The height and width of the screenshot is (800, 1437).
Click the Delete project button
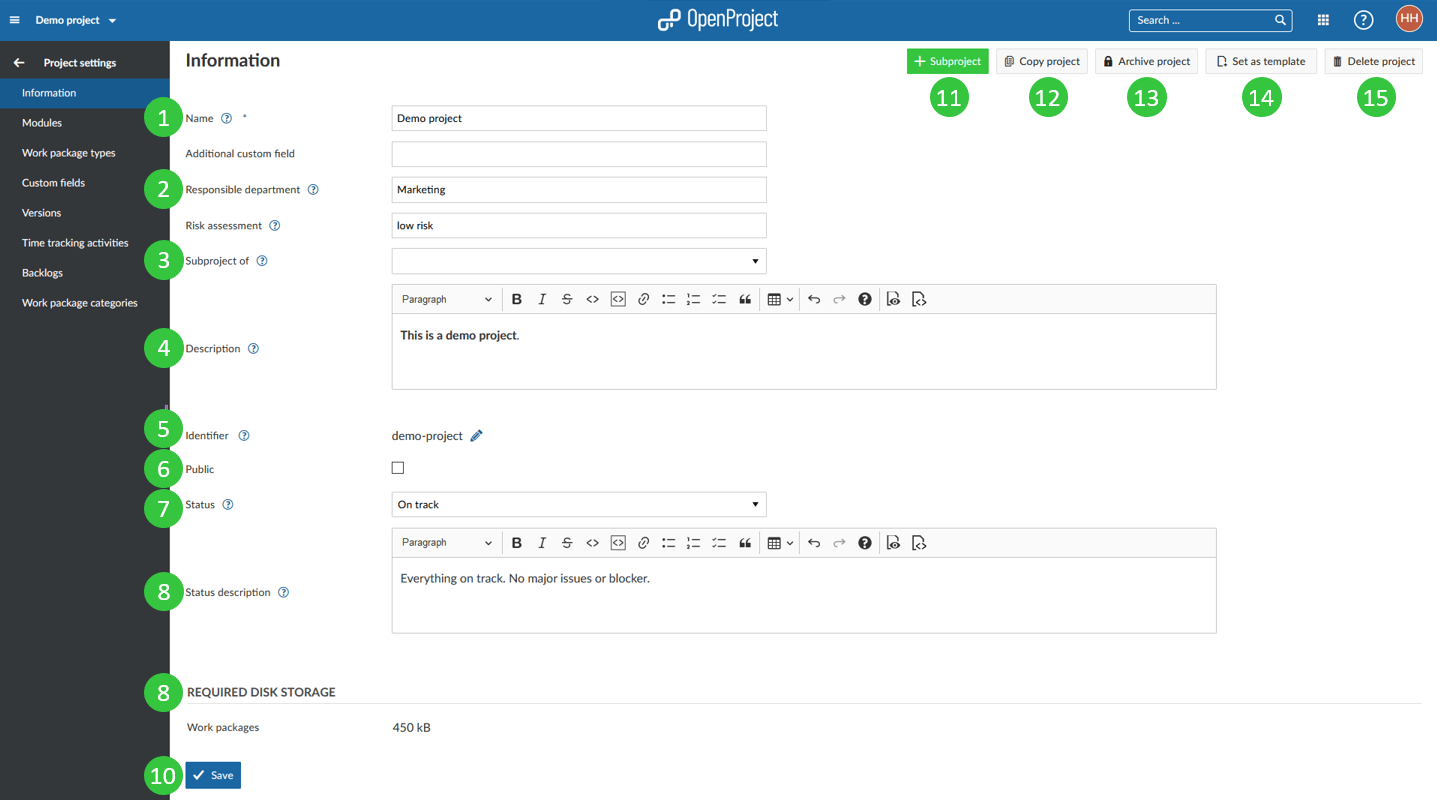coord(1373,61)
